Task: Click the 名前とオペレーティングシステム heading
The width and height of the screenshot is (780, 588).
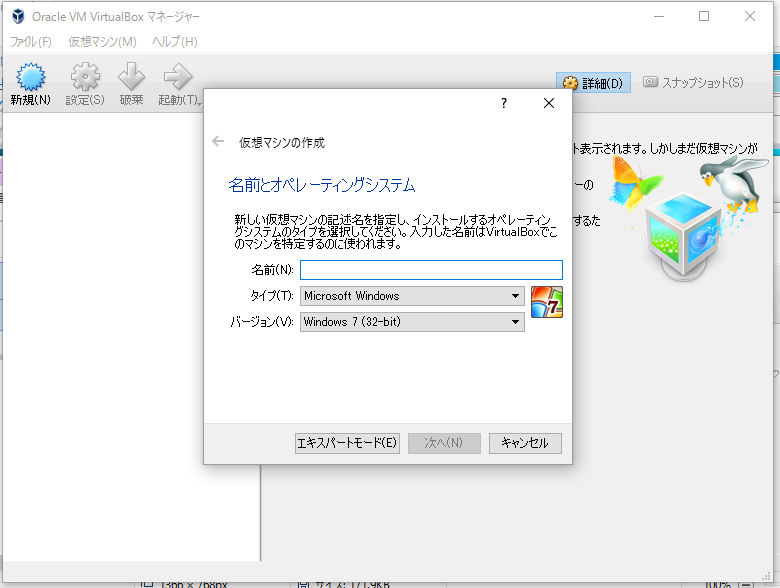Action: [322, 185]
